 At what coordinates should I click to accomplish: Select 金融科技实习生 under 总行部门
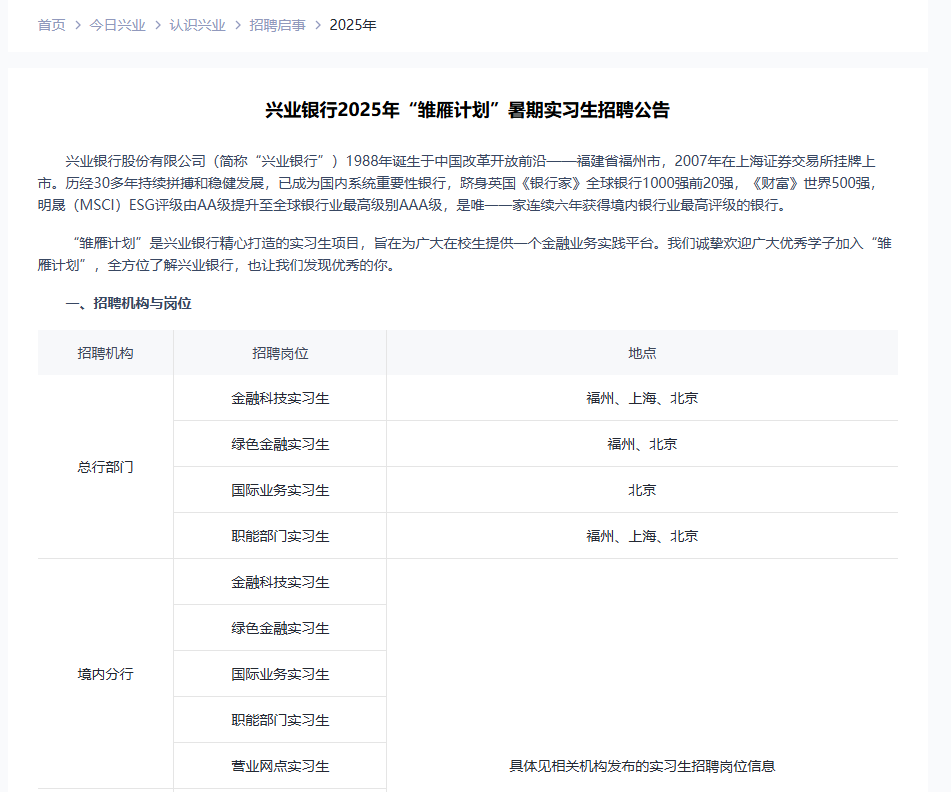(280, 398)
